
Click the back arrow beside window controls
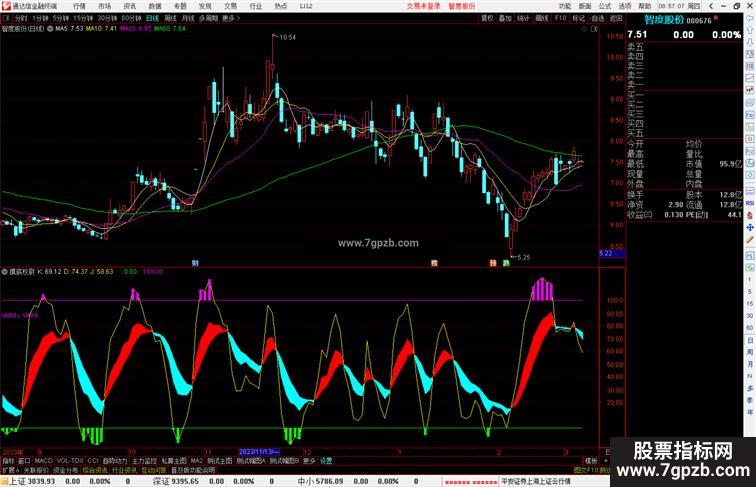coord(711,6)
